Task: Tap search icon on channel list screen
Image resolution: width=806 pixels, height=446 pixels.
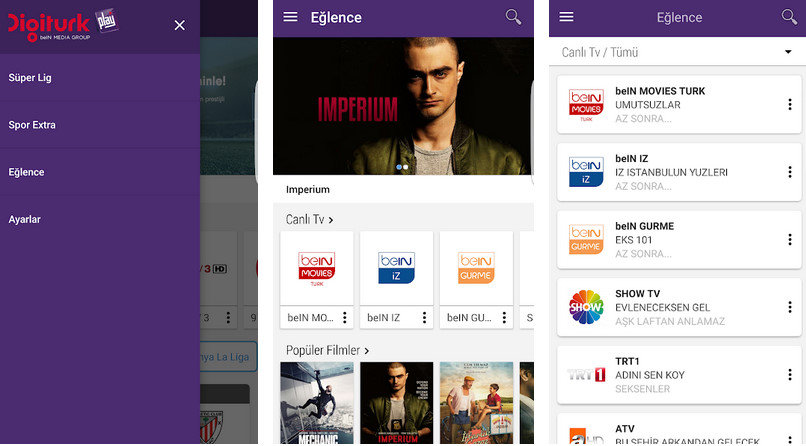Action: [790, 17]
